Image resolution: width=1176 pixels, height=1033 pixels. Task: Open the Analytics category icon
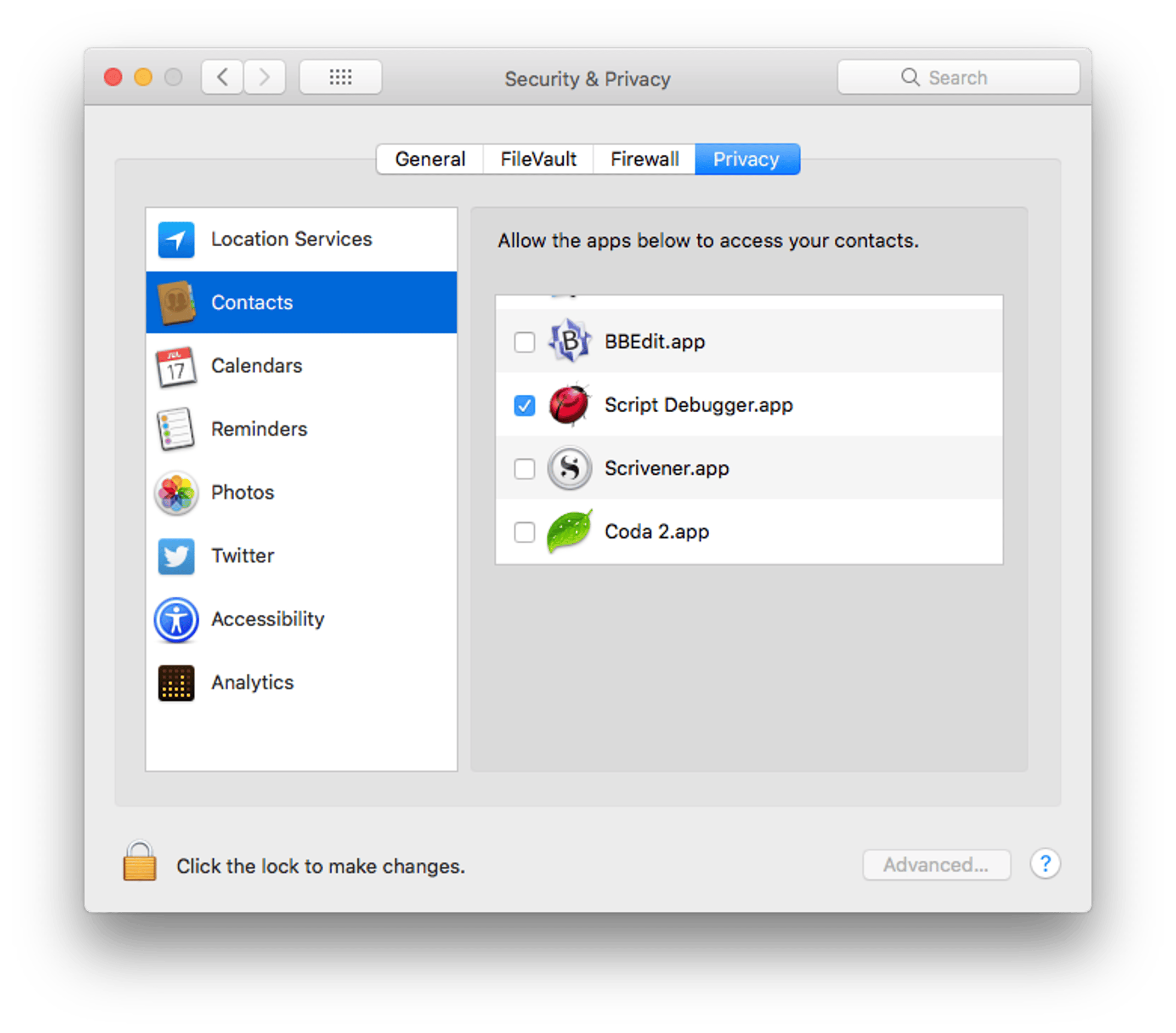coord(176,683)
